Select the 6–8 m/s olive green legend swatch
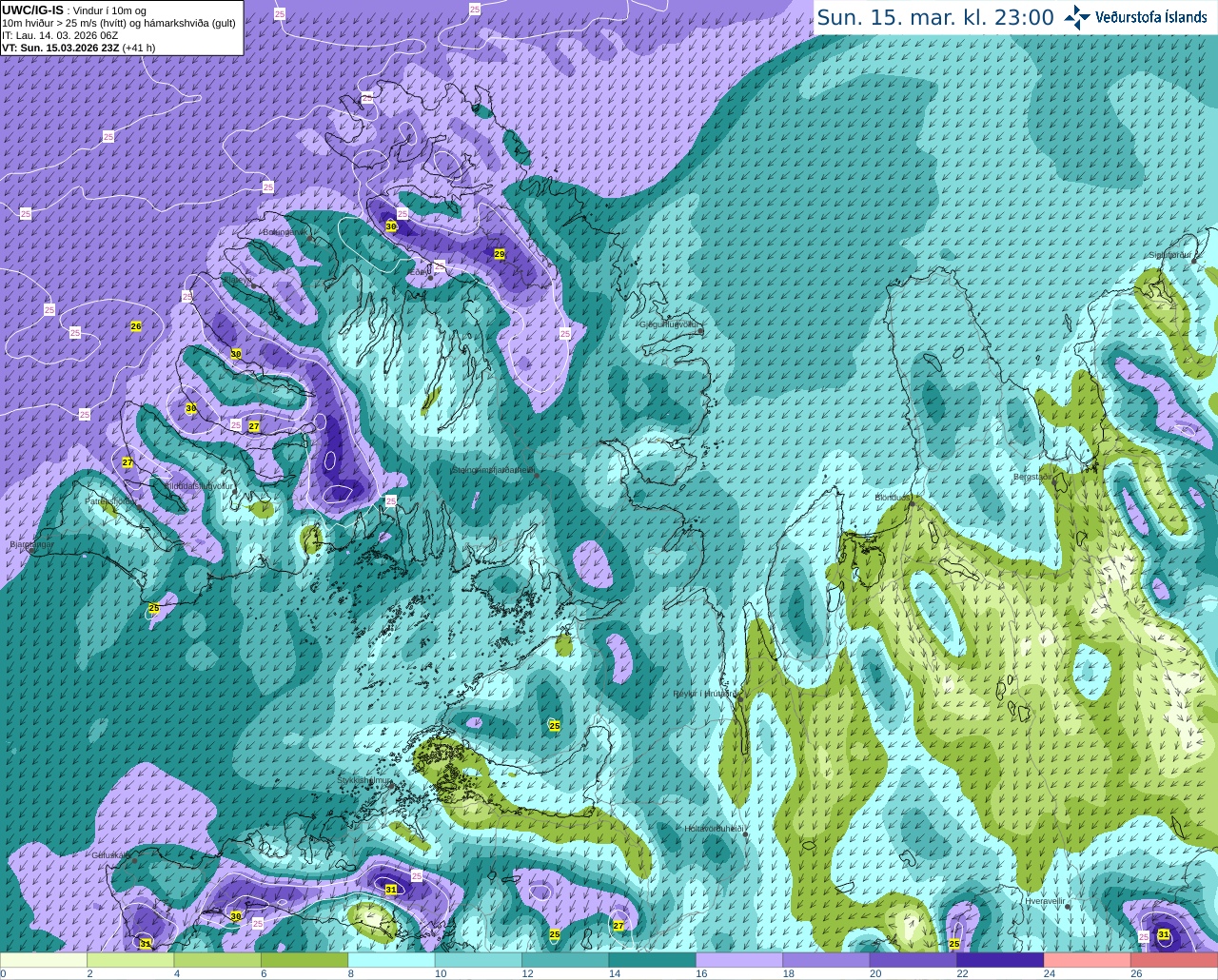The image size is (1218, 980). 304,961
